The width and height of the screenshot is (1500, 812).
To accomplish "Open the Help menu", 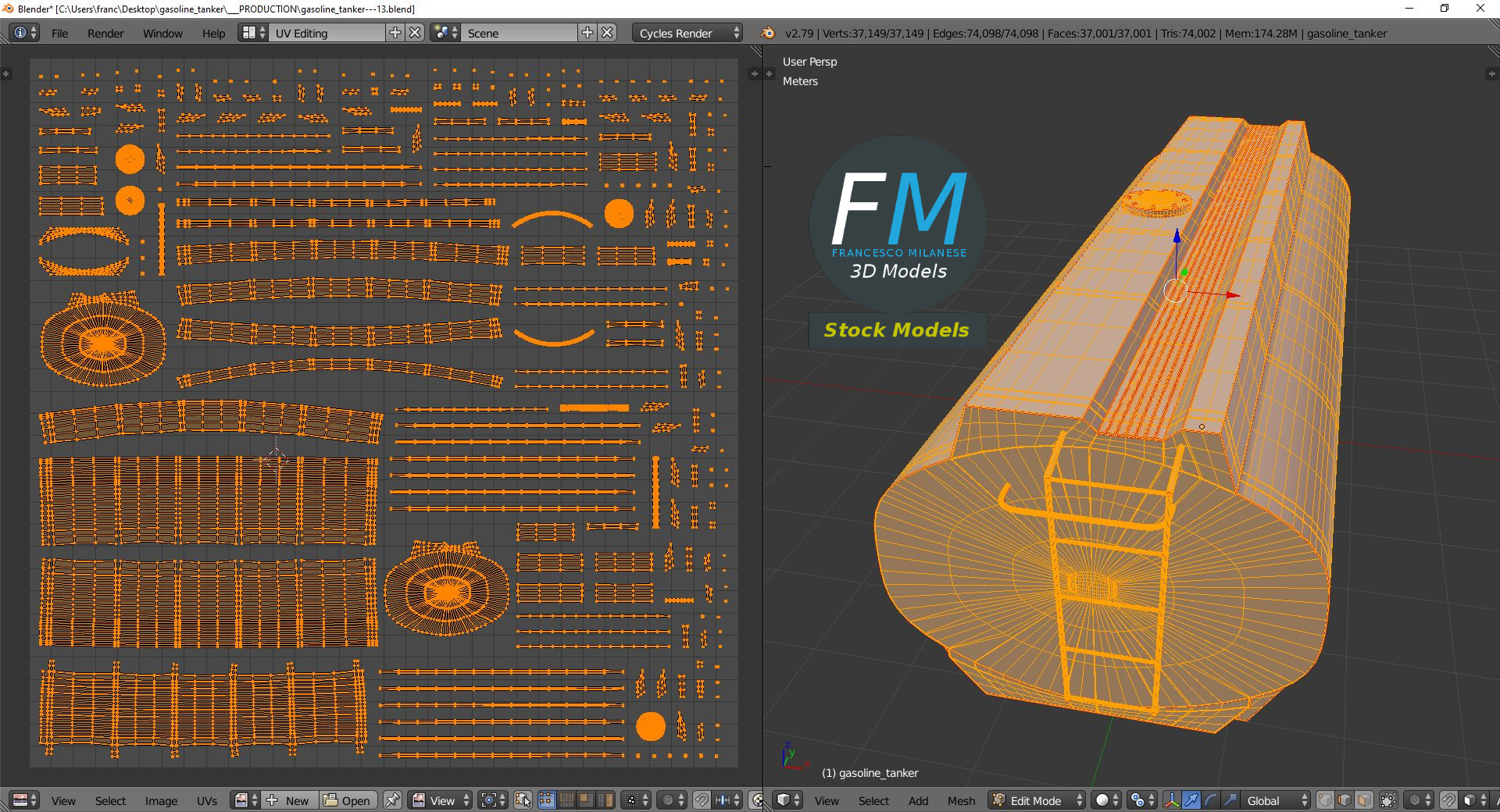I will (x=213, y=34).
